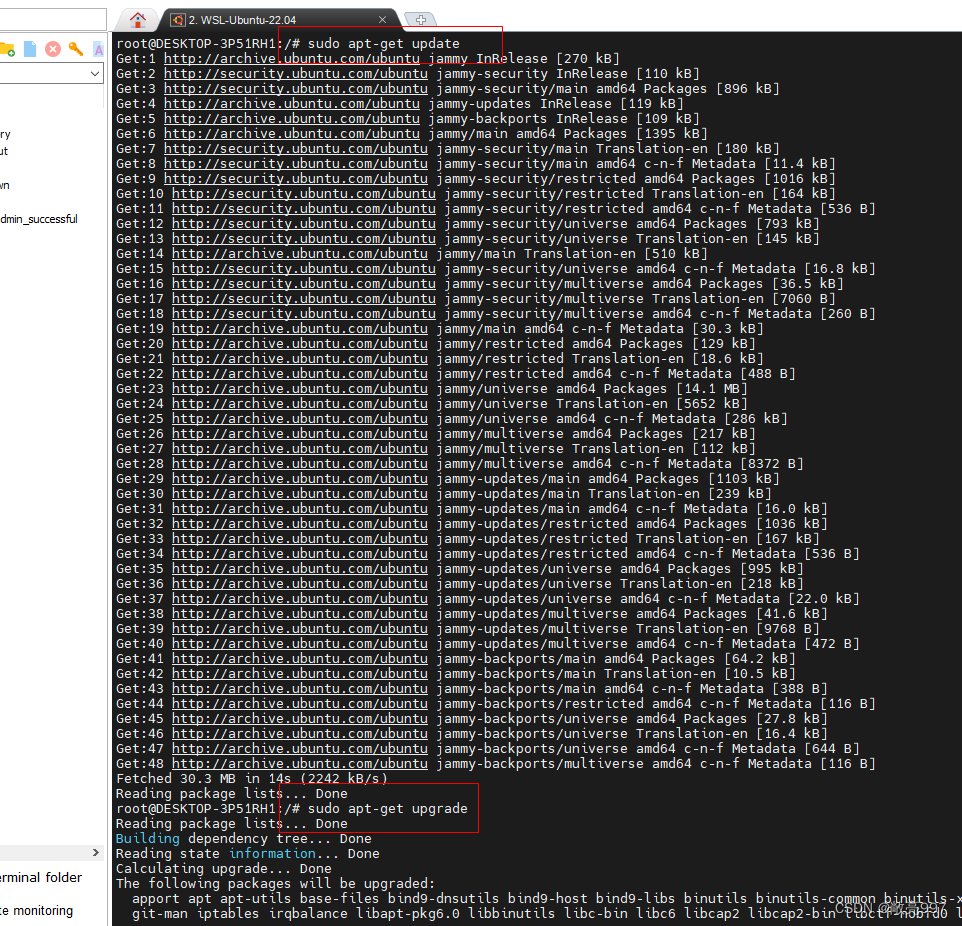
Task: Open the Get:10 security.ubuntu.com link
Action: (304, 194)
